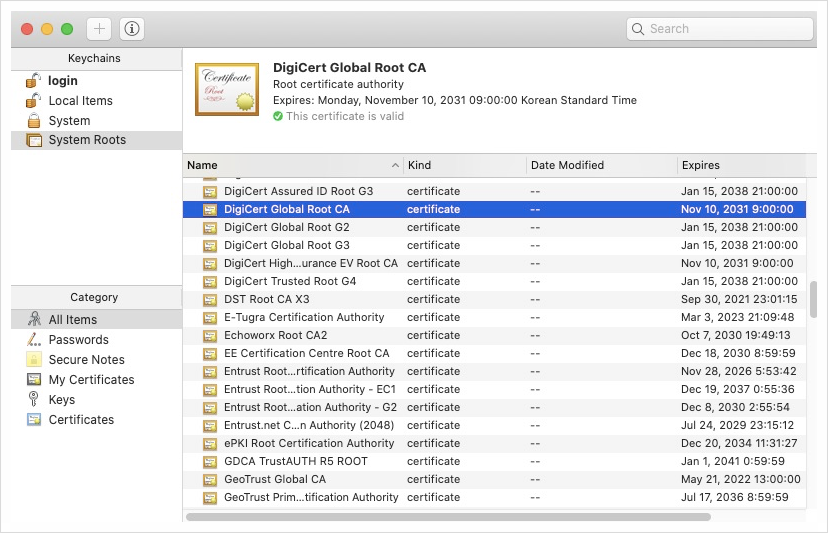828x533 pixels.
Task: Click certificate icon of GDCA TrustAUTH R5 ROOT
Action: (x=210, y=462)
